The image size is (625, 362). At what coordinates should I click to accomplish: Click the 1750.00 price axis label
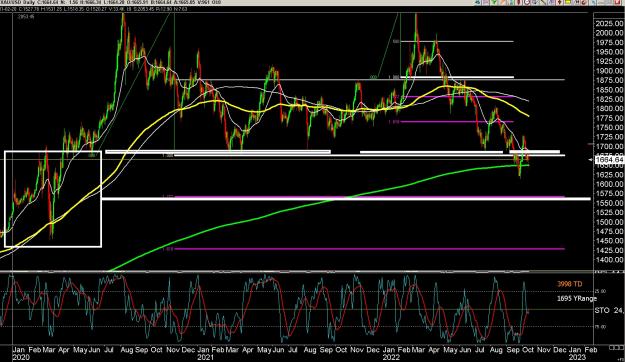pyautogui.click(x=609, y=128)
